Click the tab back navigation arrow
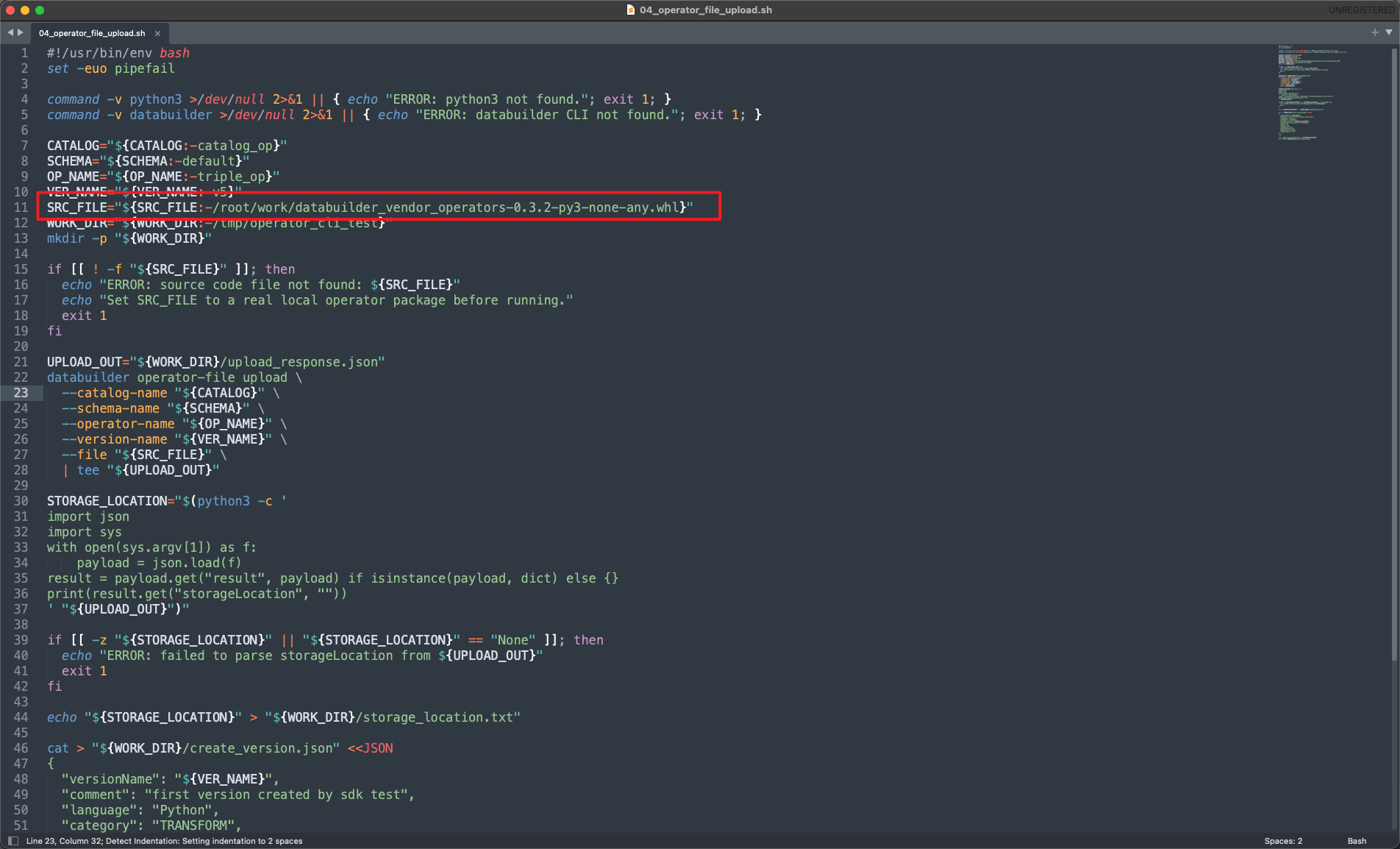1400x849 pixels. tap(10, 32)
